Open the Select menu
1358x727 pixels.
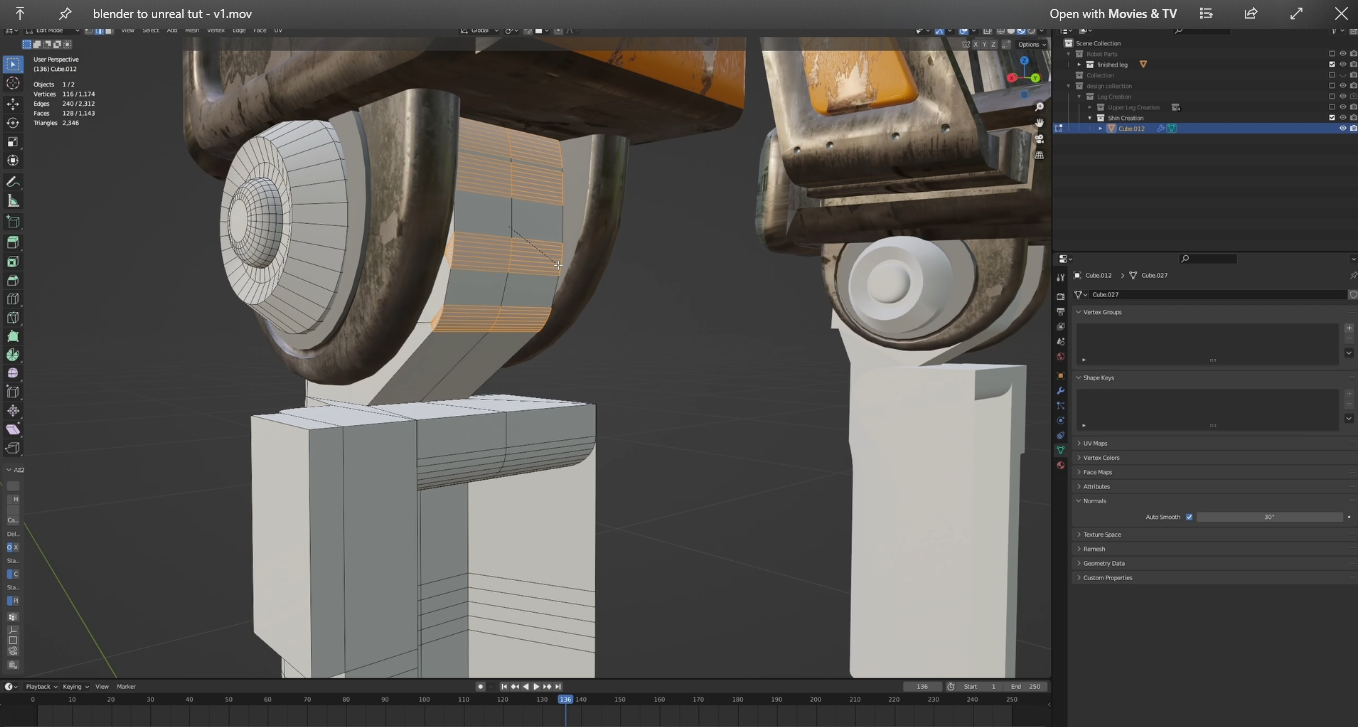pos(150,30)
